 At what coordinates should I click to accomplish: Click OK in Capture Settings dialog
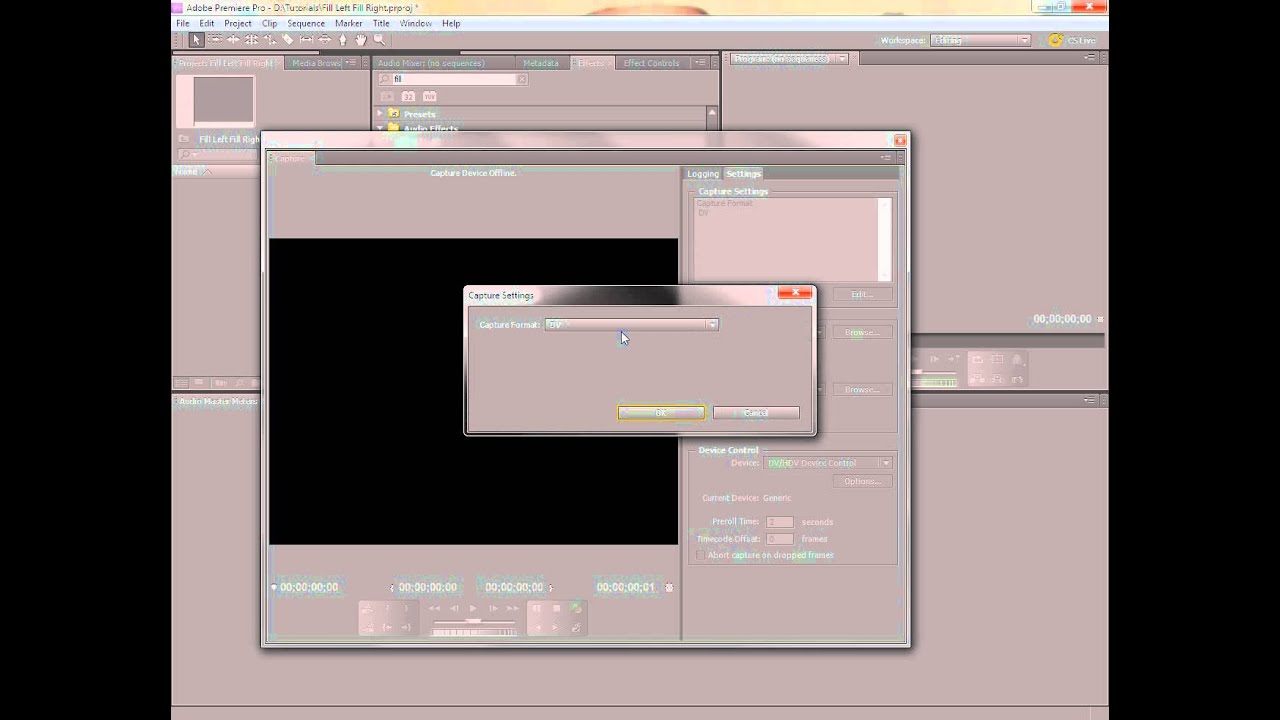tap(661, 413)
